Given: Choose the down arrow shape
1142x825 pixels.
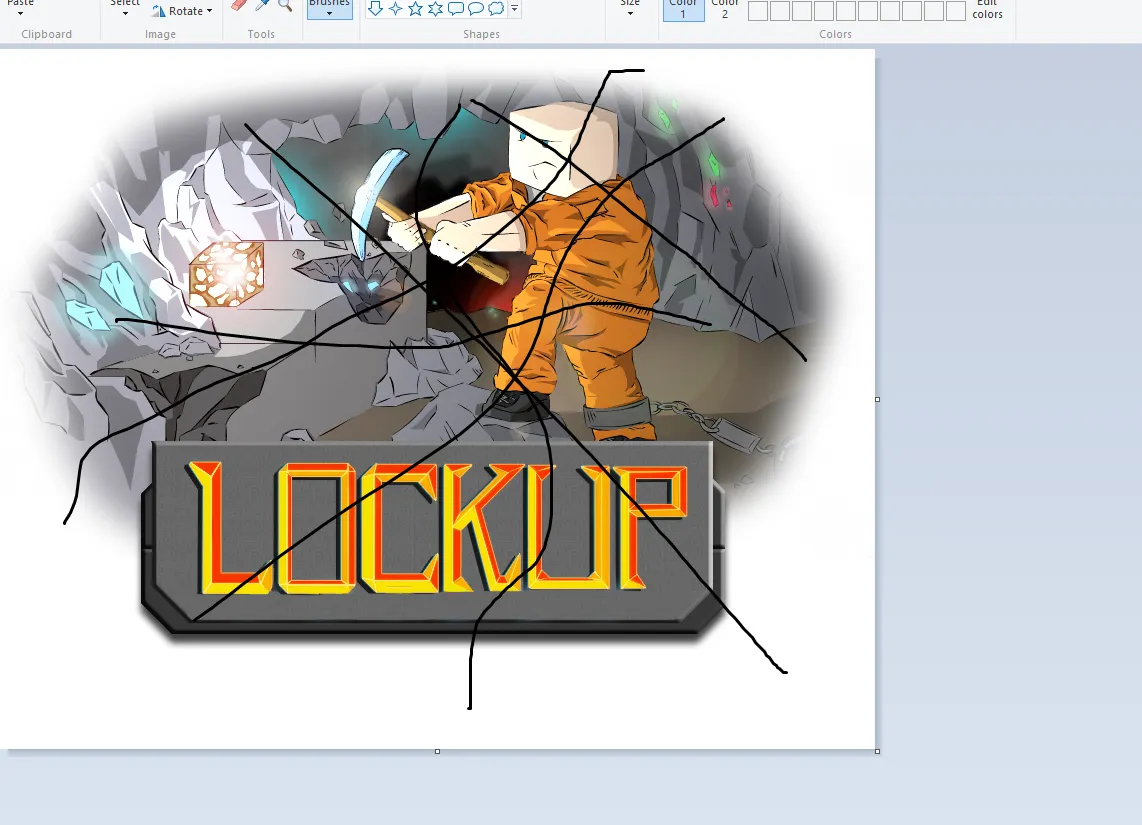Looking at the screenshot, I should point(376,9).
